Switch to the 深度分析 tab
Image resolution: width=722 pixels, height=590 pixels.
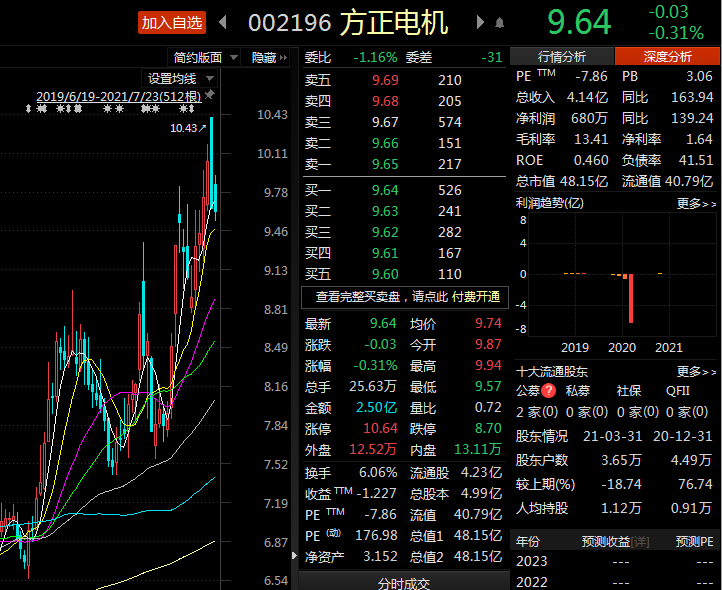667,57
